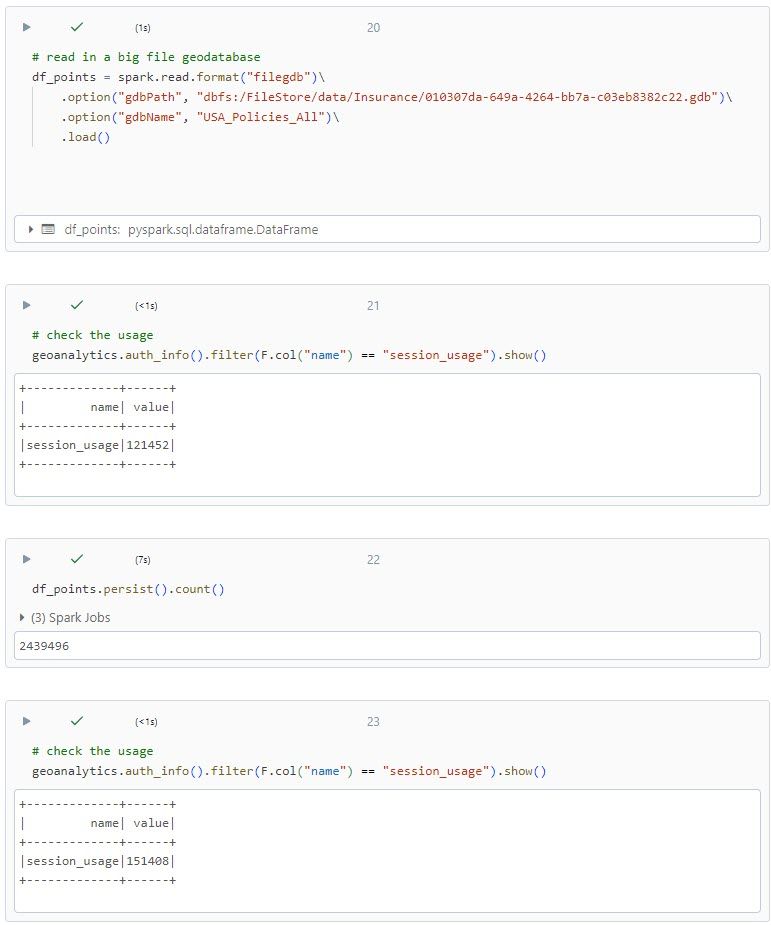Expand the df_points DataFrame schema arrow

click(31, 229)
